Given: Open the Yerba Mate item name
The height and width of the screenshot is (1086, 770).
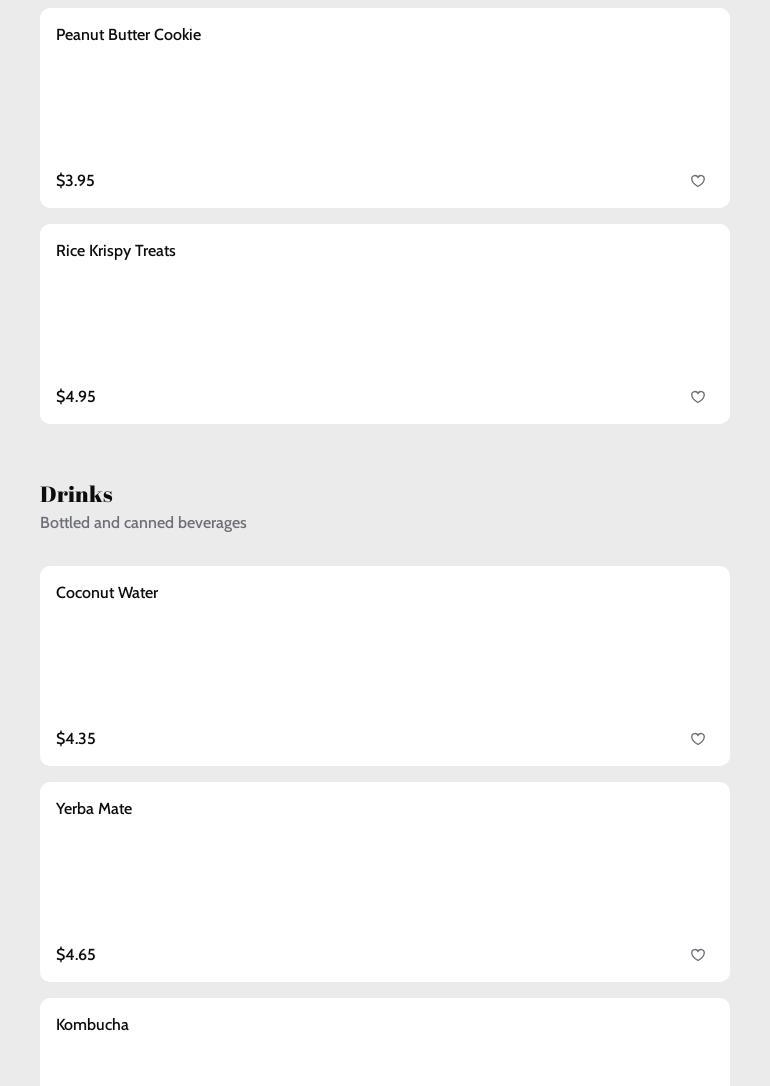Looking at the screenshot, I should (x=94, y=809).
